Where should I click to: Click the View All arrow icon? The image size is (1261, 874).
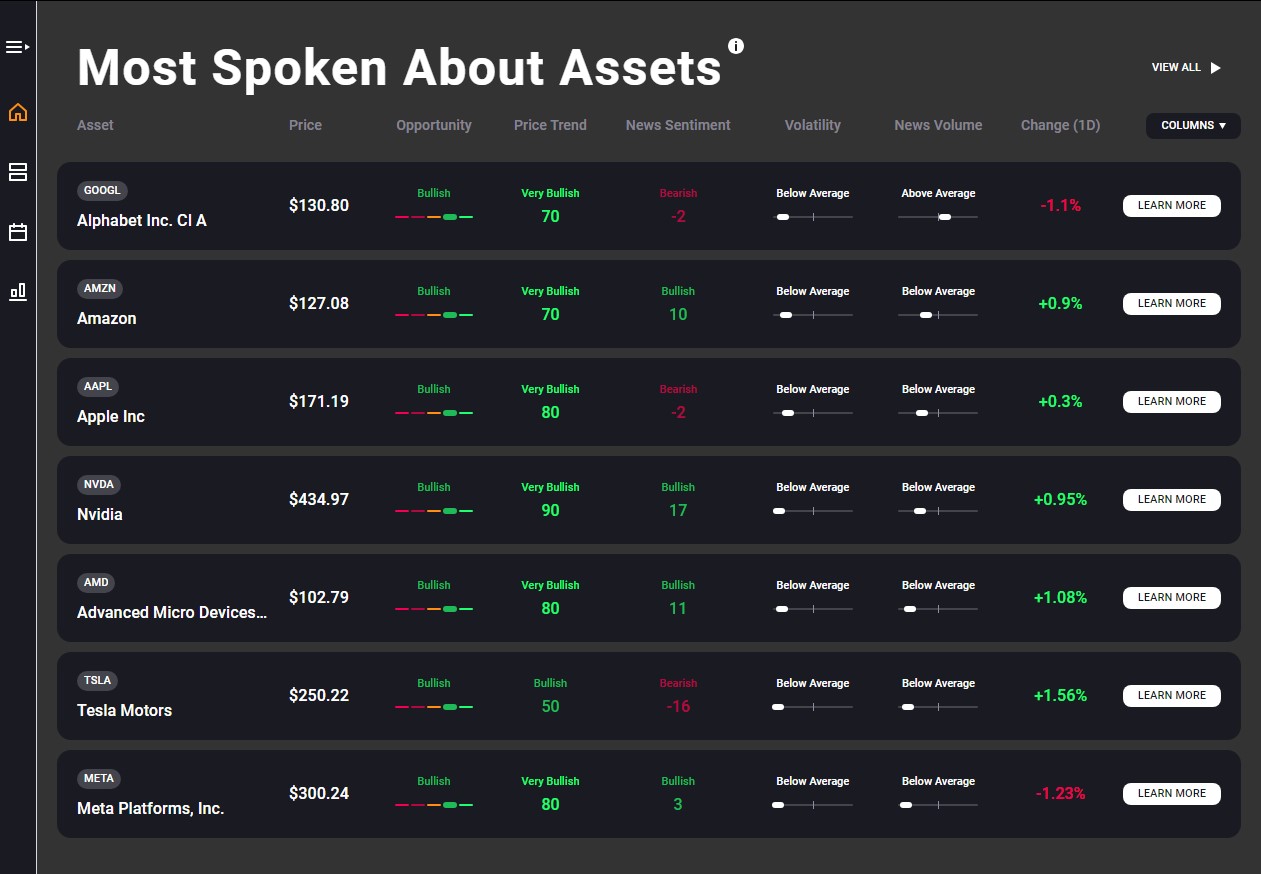pos(1216,68)
